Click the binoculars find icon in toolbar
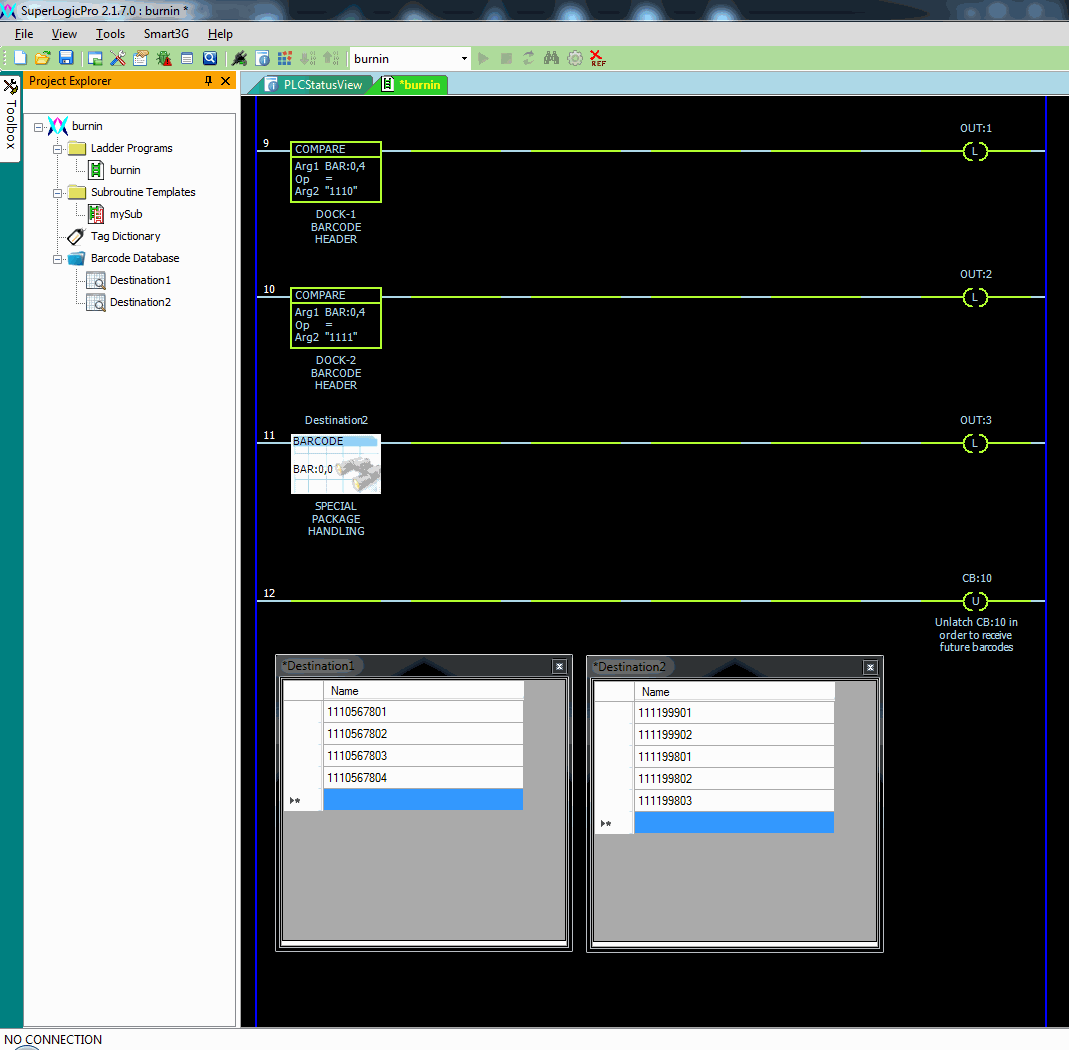The image size is (1069, 1050). tap(551, 59)
